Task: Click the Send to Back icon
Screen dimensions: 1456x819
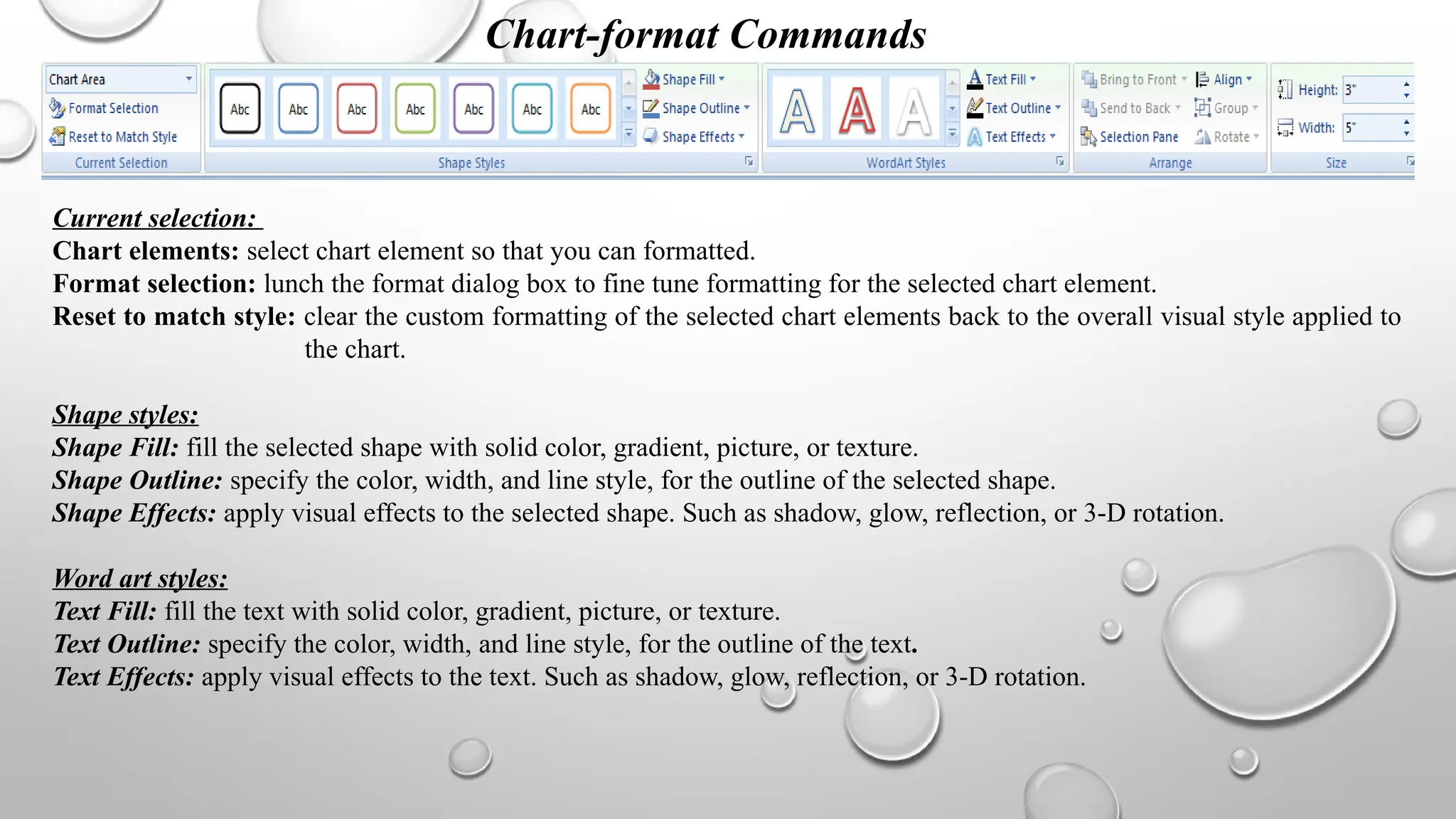Action: [x=1088, y=108]
